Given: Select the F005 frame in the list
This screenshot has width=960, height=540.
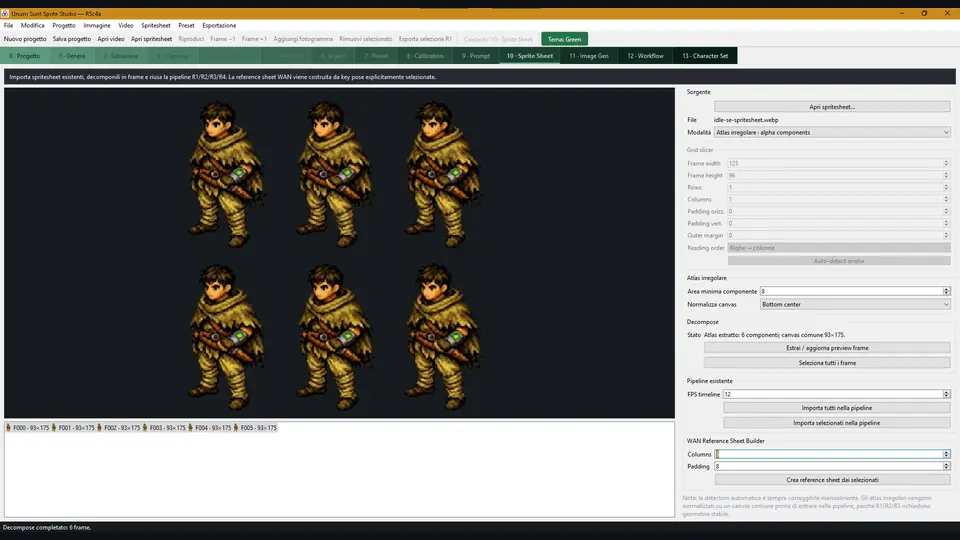Looking at the screenshot, I should [x=255, y=427].
